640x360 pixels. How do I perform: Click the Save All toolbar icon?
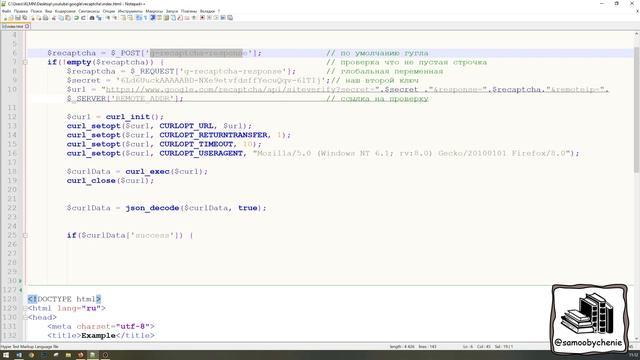(x=24, y=18)
